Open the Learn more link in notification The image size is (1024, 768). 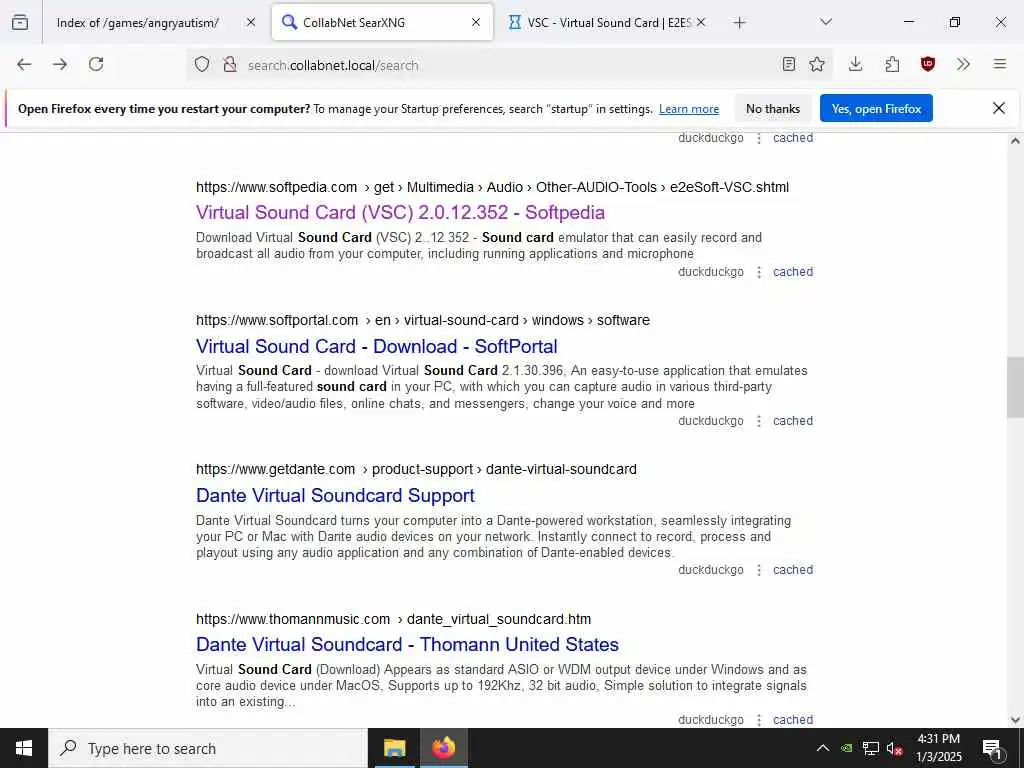(x=689, y=109)
